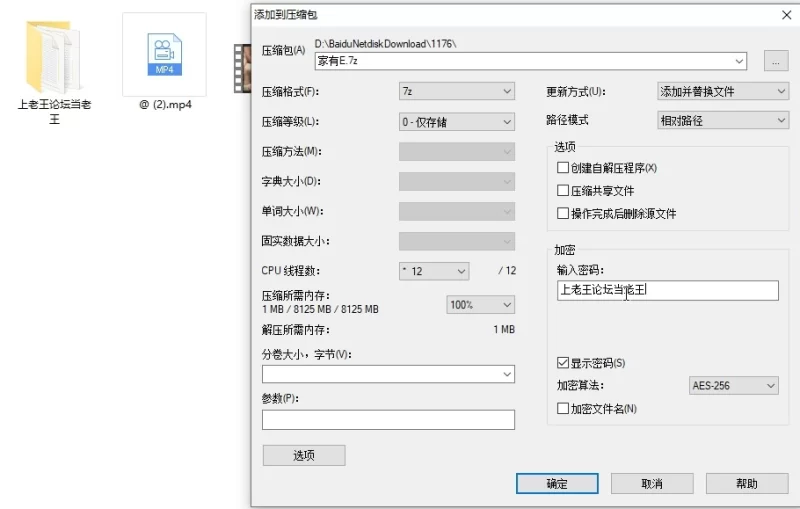Open the 压缩格式 dropdown showing 7z
Viewport: 800px width, 509px height.
point(457,91)
